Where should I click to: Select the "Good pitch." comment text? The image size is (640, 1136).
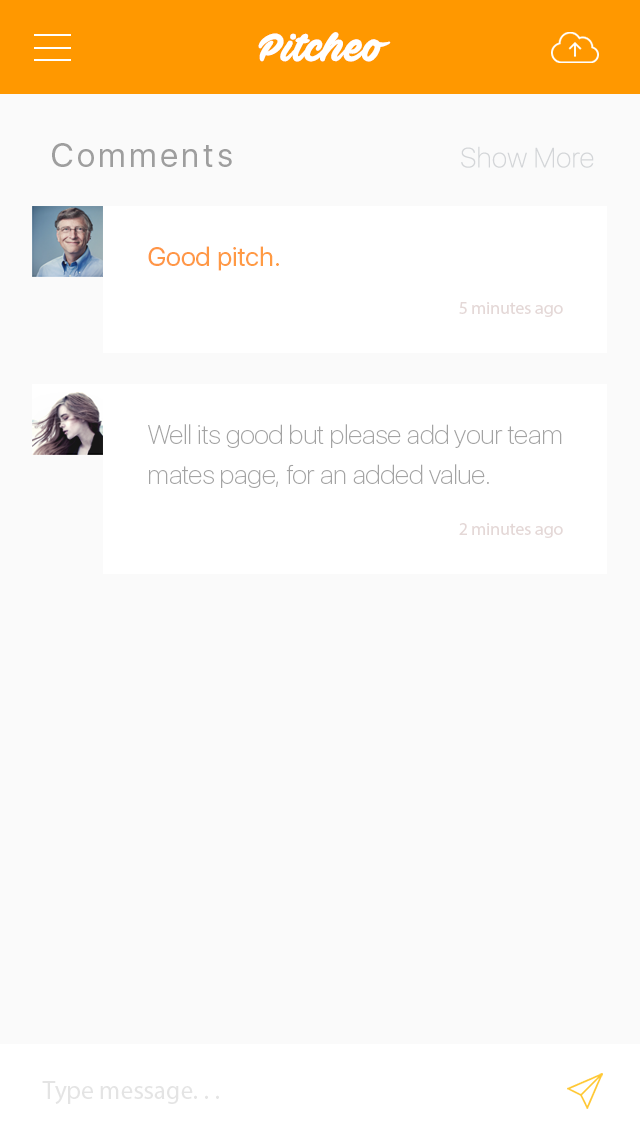click(x=214, y=257)
